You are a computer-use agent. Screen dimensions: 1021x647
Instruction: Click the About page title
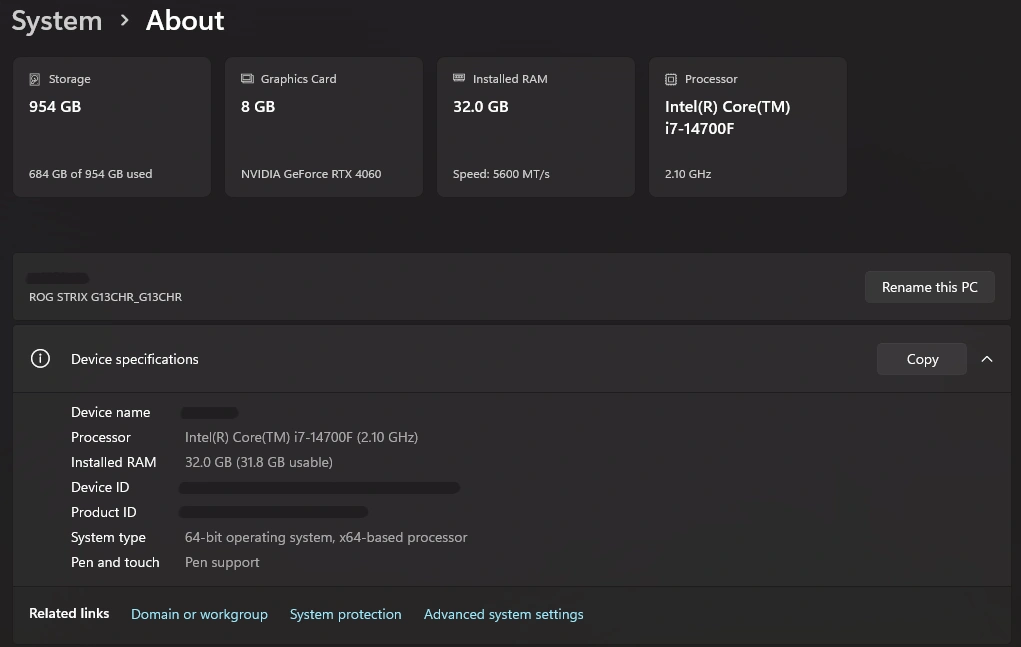tap(185, 20)
